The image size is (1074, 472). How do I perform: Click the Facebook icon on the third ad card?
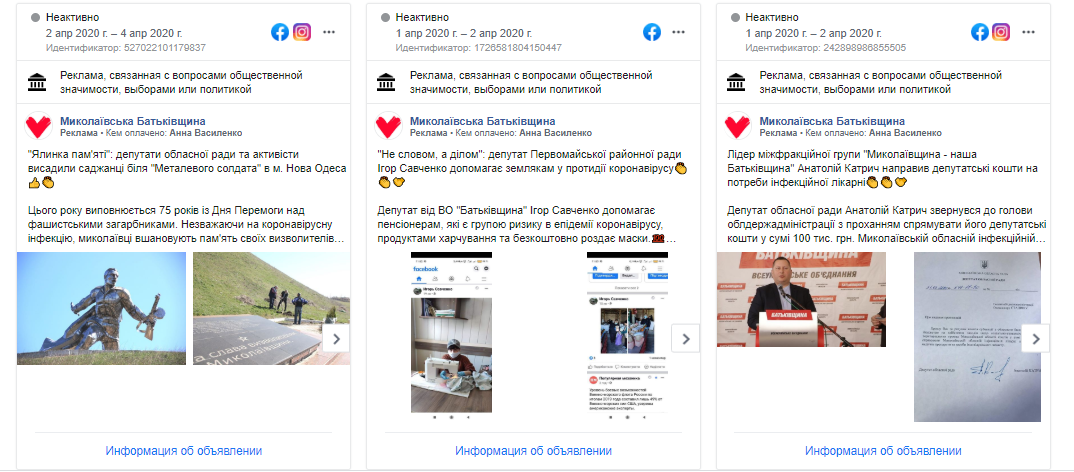pyautogui.click(x=979, y=32)
